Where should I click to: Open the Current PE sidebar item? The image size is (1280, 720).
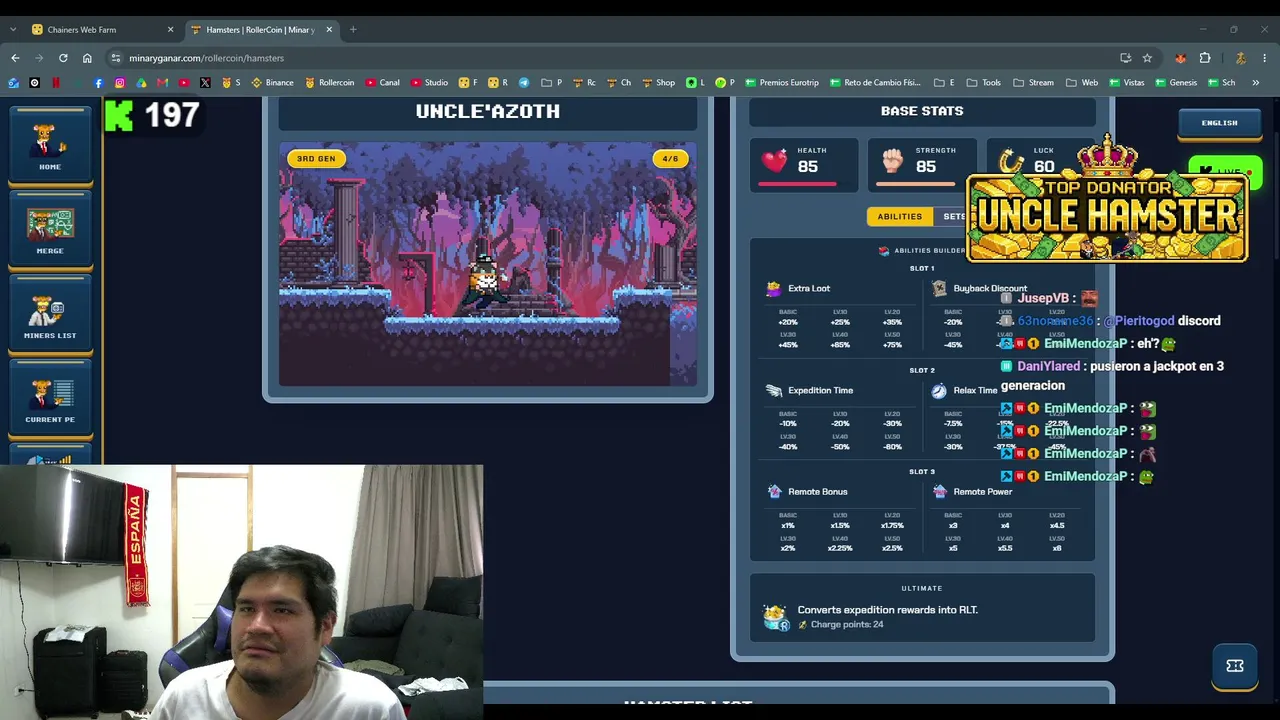[x=50, y=399]
